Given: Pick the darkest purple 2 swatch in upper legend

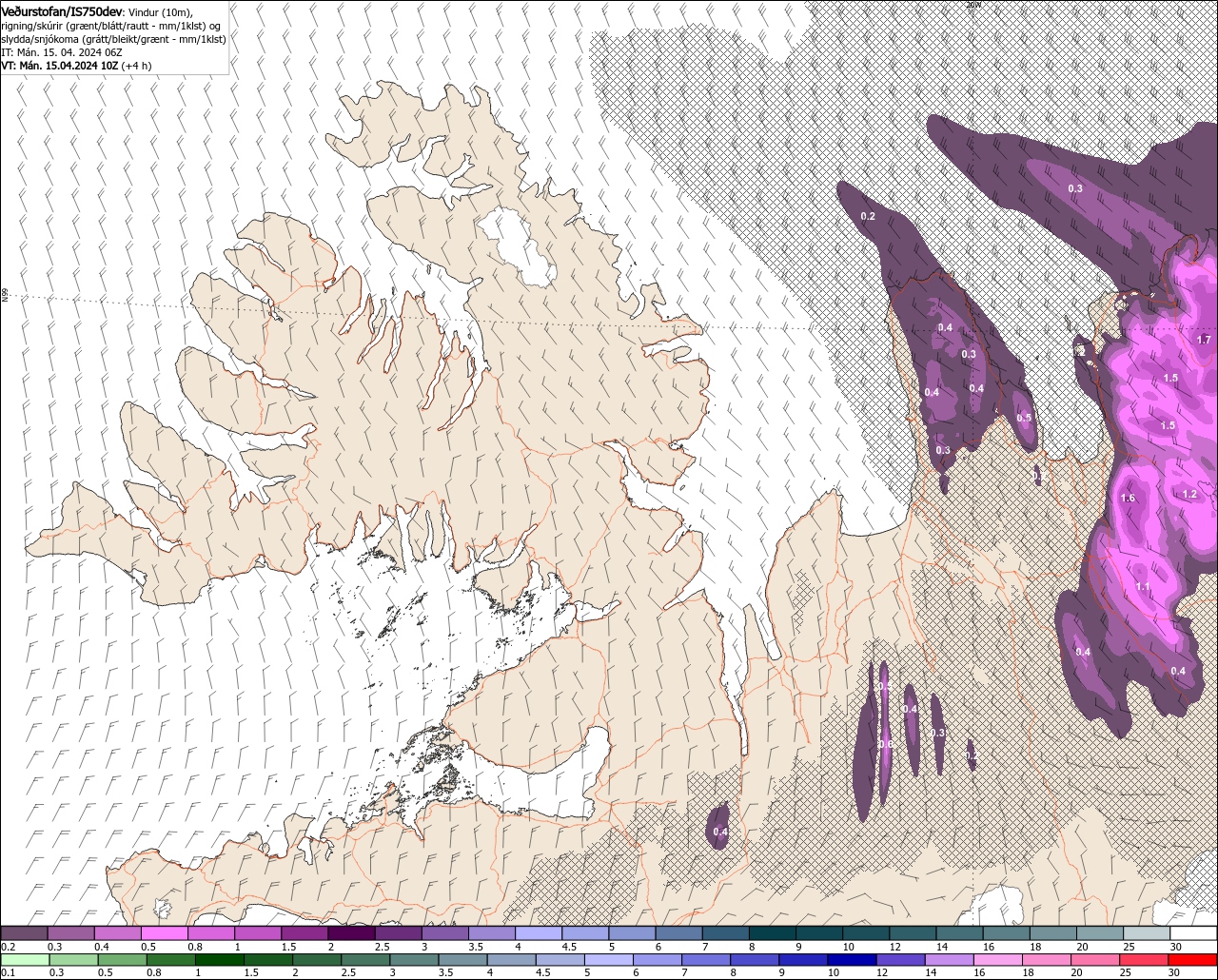Looking at the screenshot, I should click(x=352, y=933).
